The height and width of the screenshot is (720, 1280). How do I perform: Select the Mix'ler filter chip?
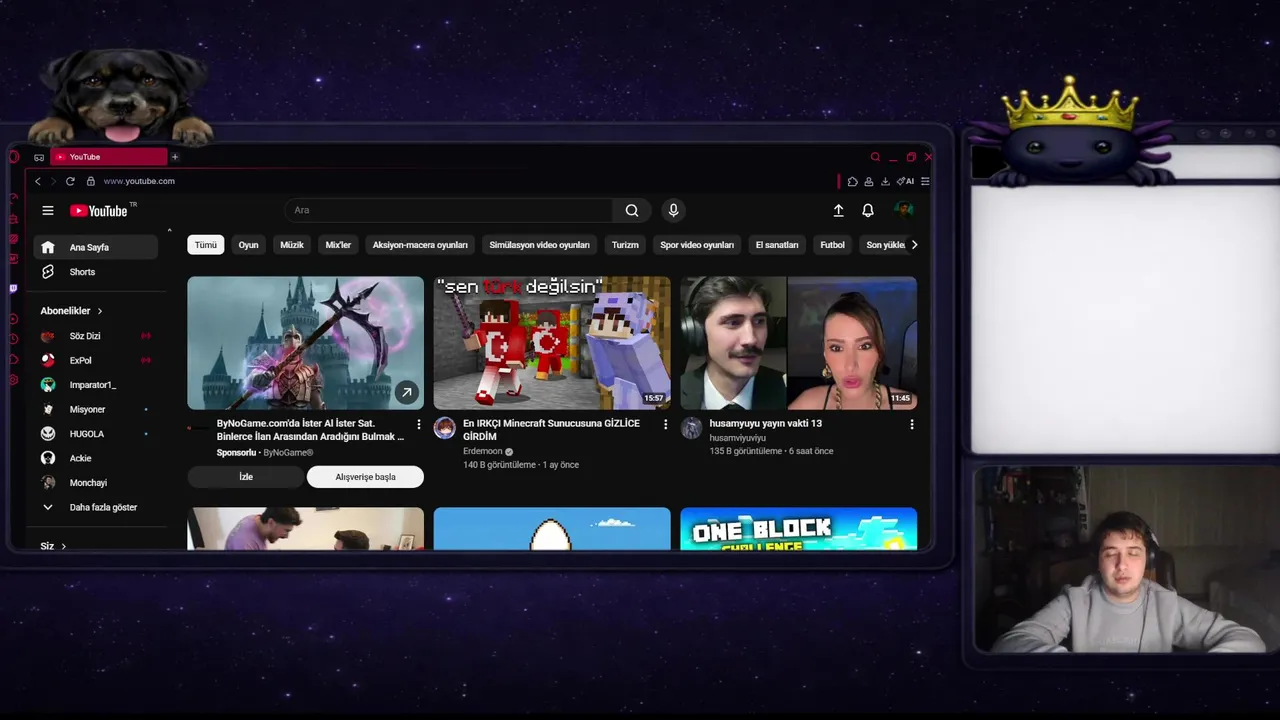click(338, 245)
